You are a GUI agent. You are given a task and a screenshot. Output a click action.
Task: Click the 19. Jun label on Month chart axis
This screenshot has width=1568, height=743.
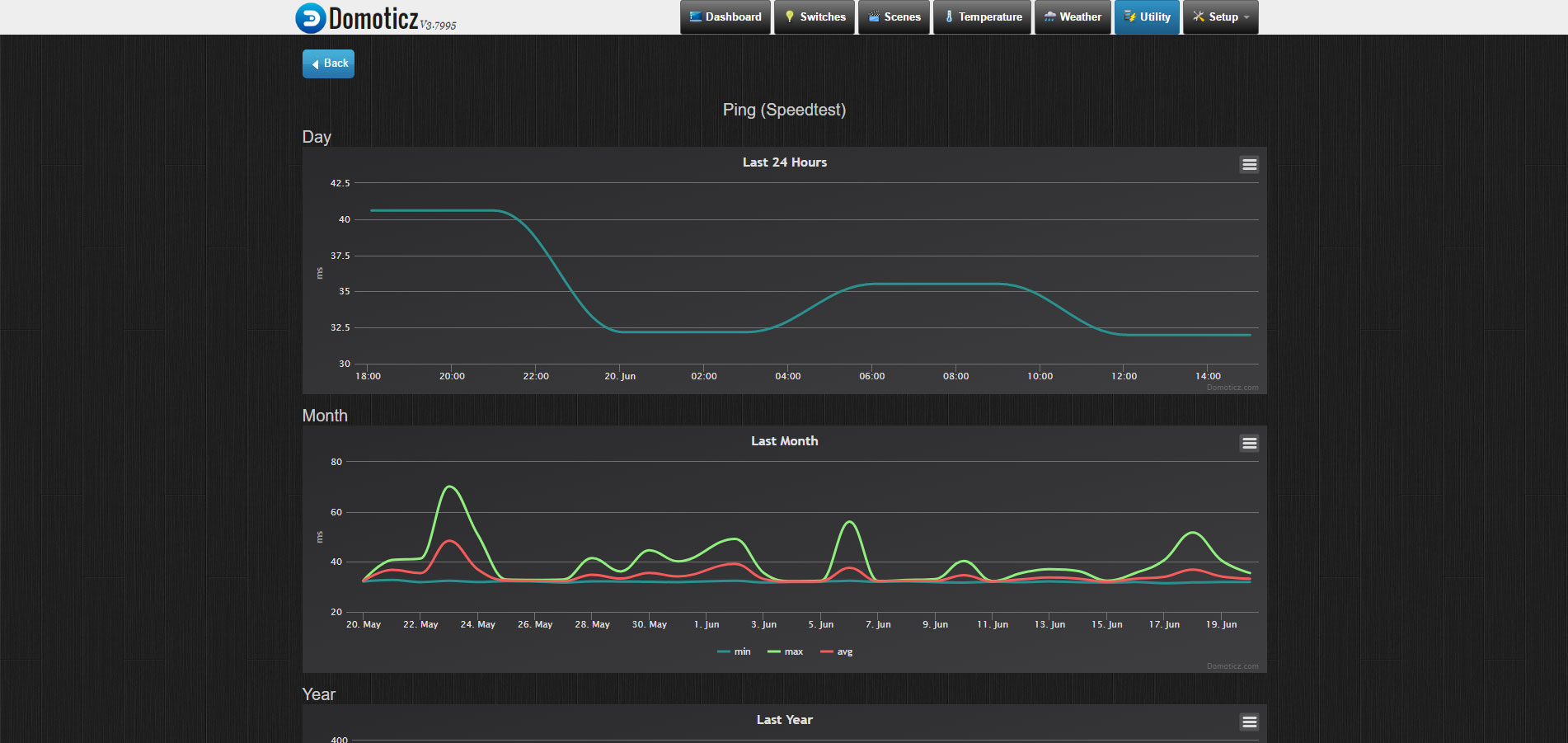pos(1221,624)
